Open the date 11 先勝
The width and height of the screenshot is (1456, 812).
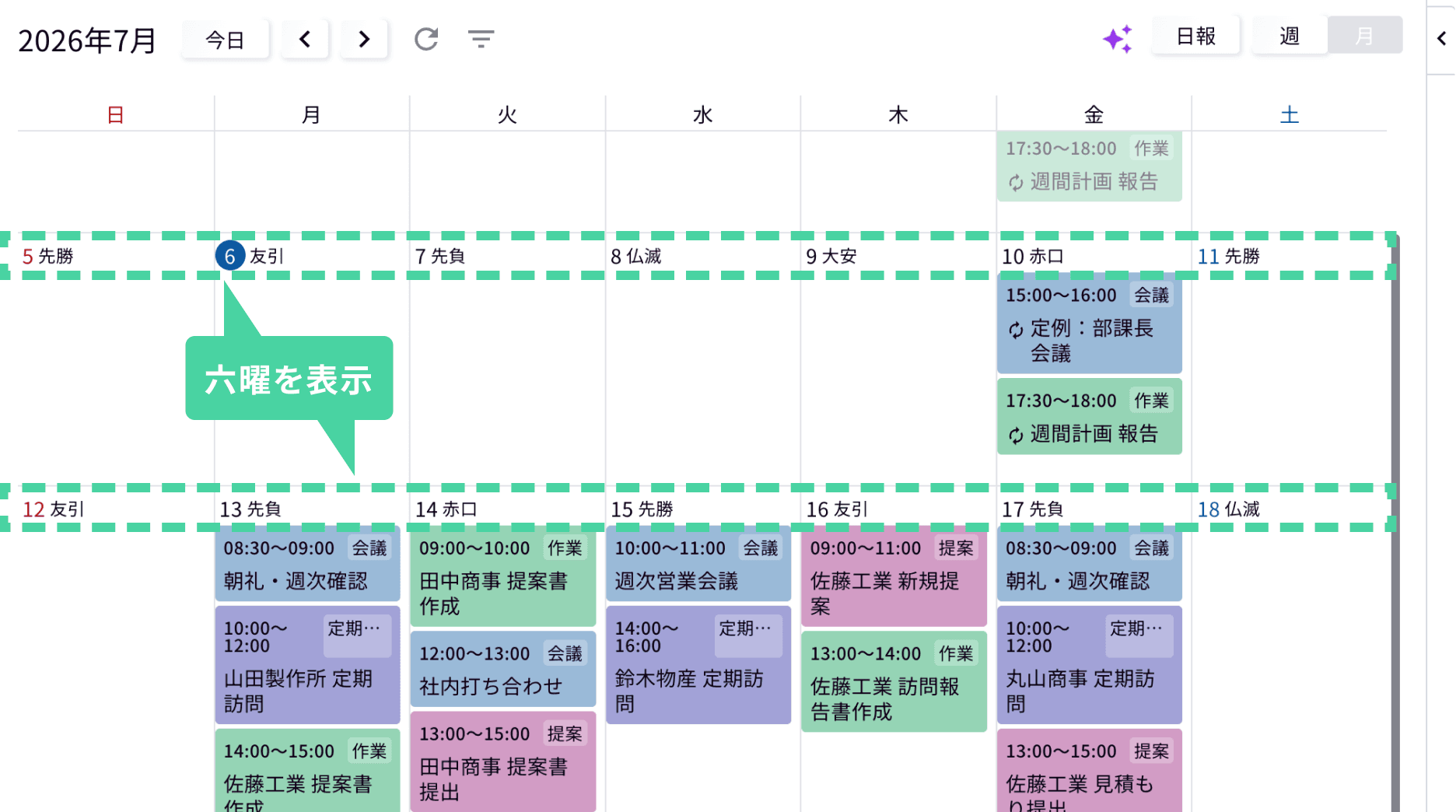click(1228, 256)
